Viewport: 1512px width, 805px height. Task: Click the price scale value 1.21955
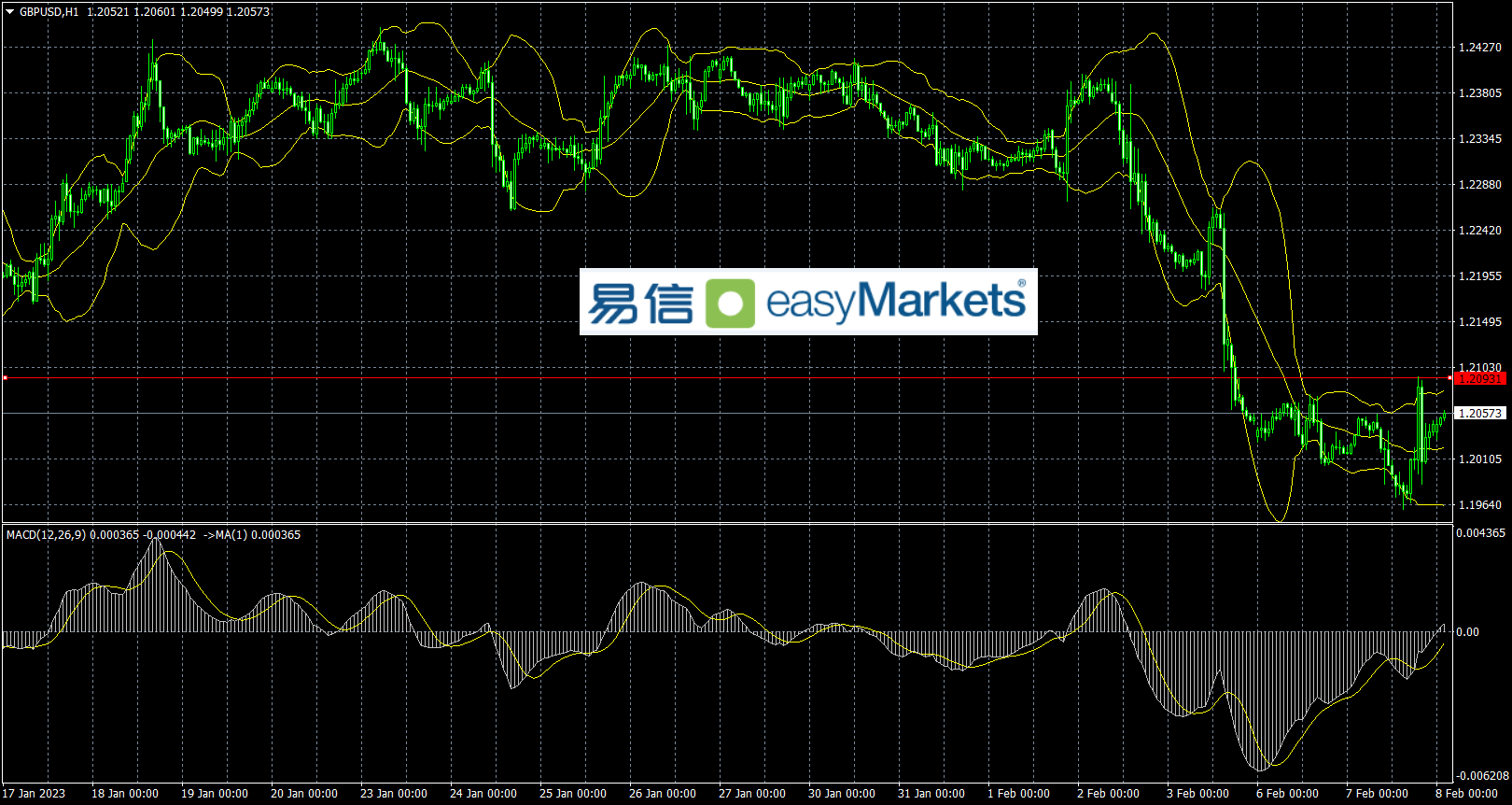click(x=1480, y=276)
